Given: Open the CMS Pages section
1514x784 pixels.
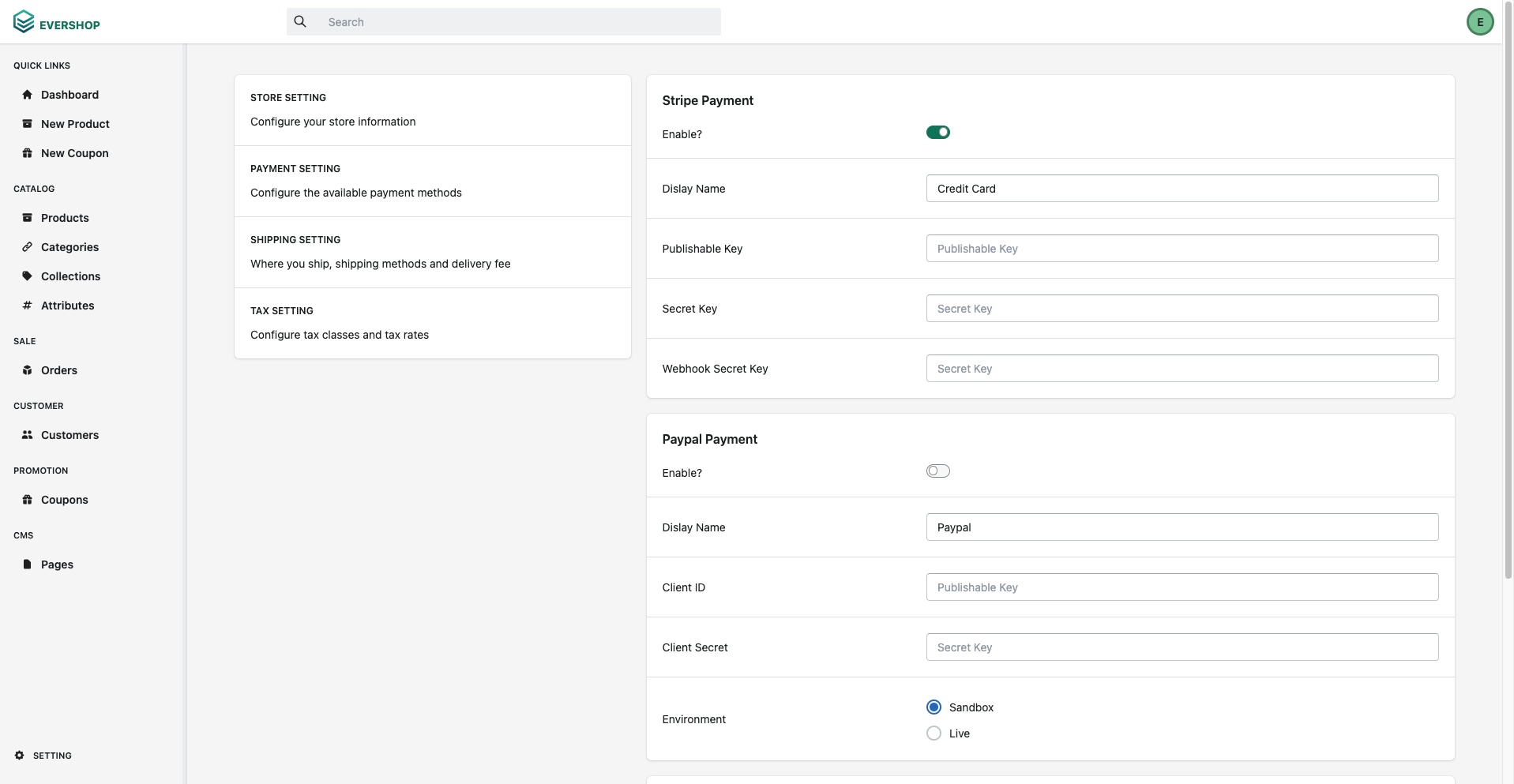Looking at the screenshot, I should (57, 565).
